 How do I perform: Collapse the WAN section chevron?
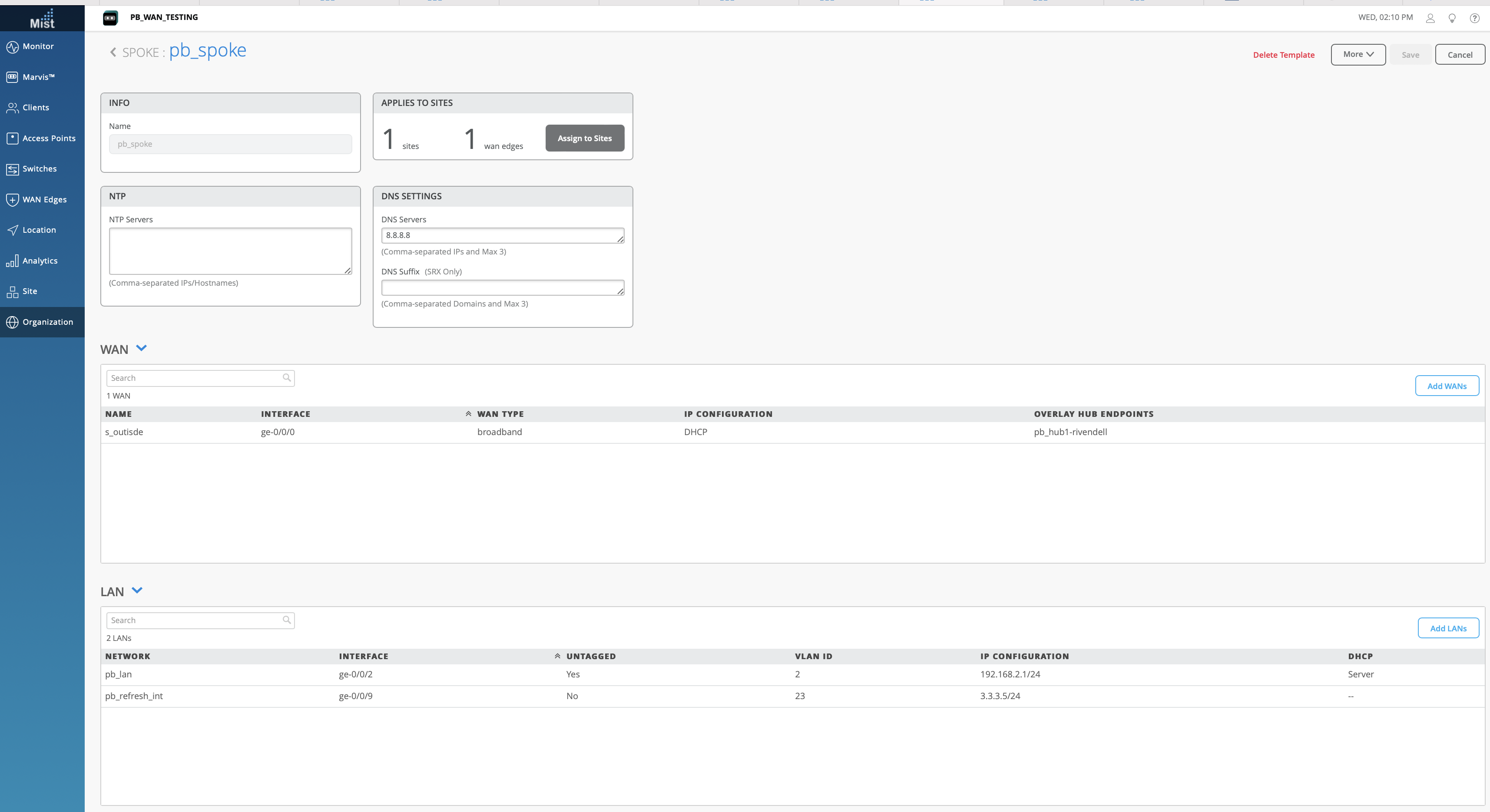[x=141, y=348]
